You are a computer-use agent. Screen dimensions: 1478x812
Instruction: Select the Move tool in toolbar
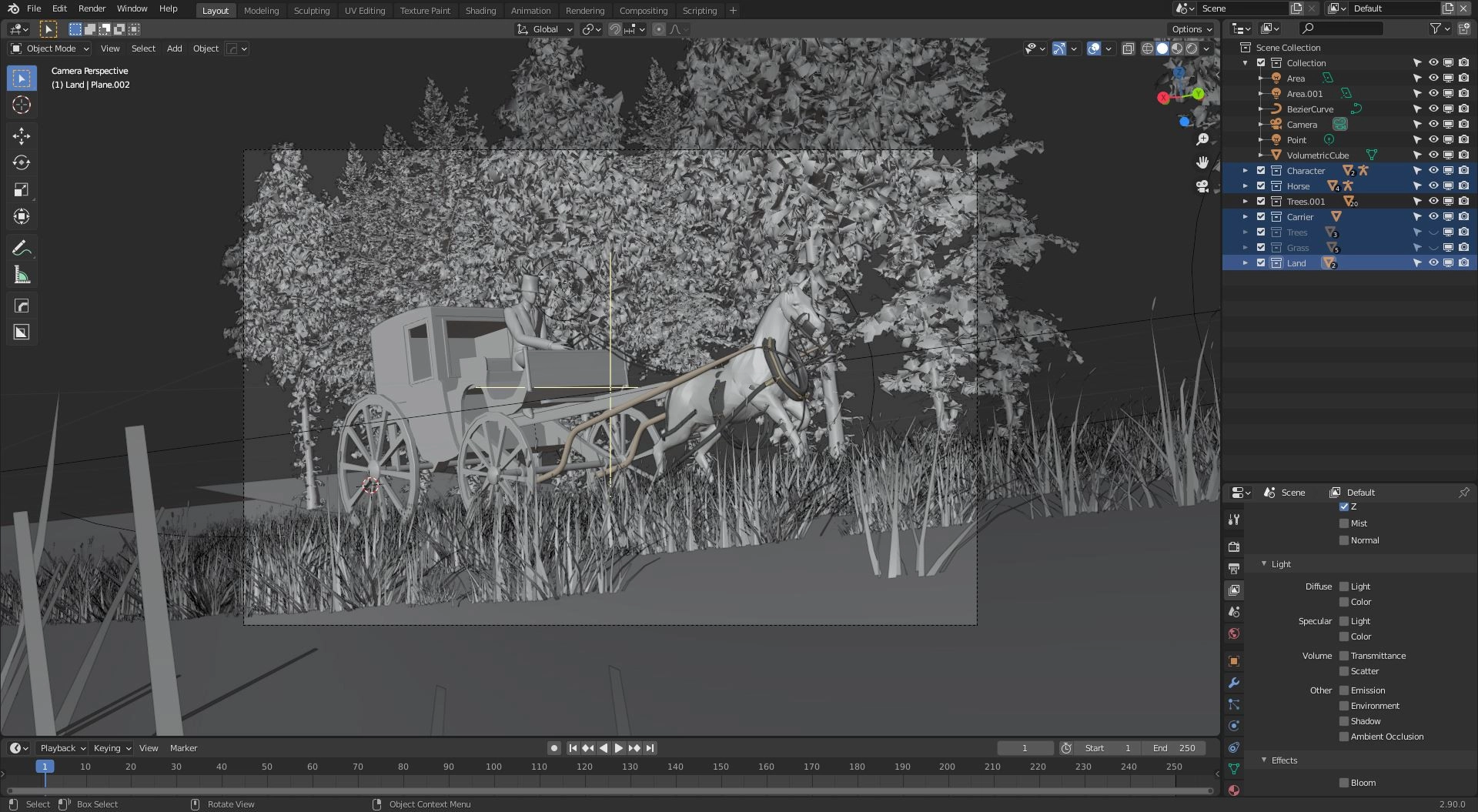[x=22, y=136]
